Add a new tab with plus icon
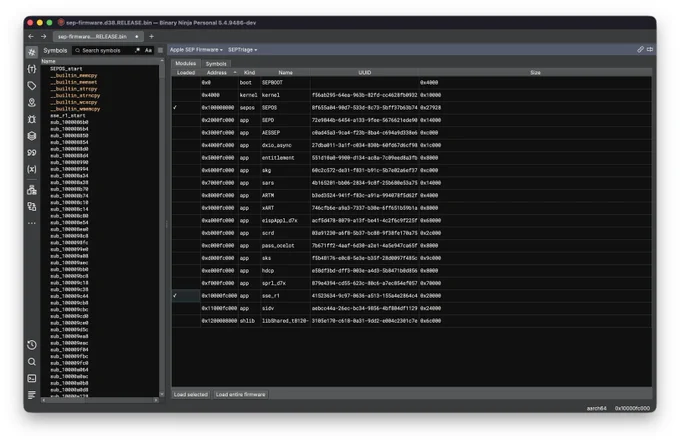The image size is (680, 444). pos(151,36)
